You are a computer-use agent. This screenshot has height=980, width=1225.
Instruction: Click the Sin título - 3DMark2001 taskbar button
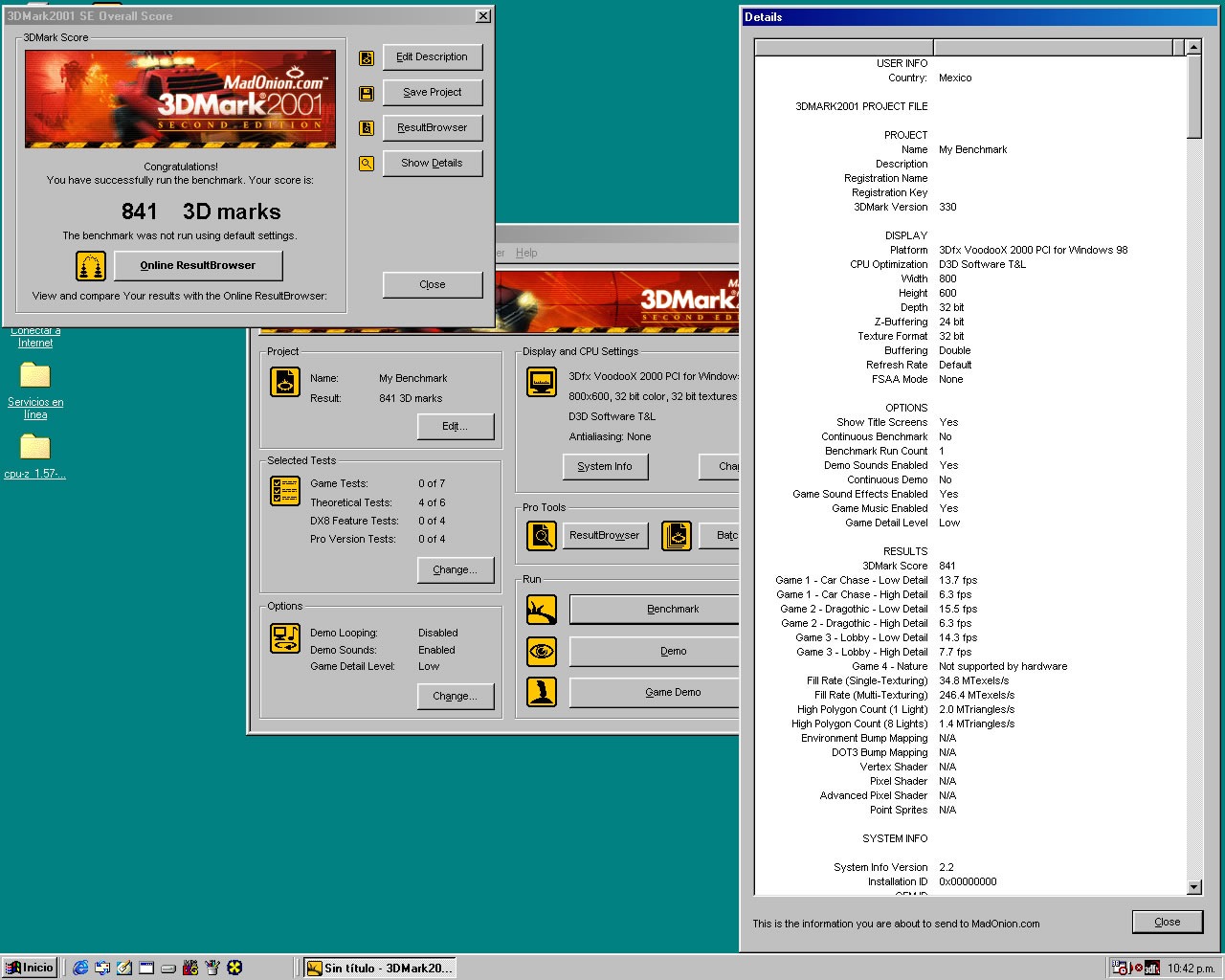(379, 968)
